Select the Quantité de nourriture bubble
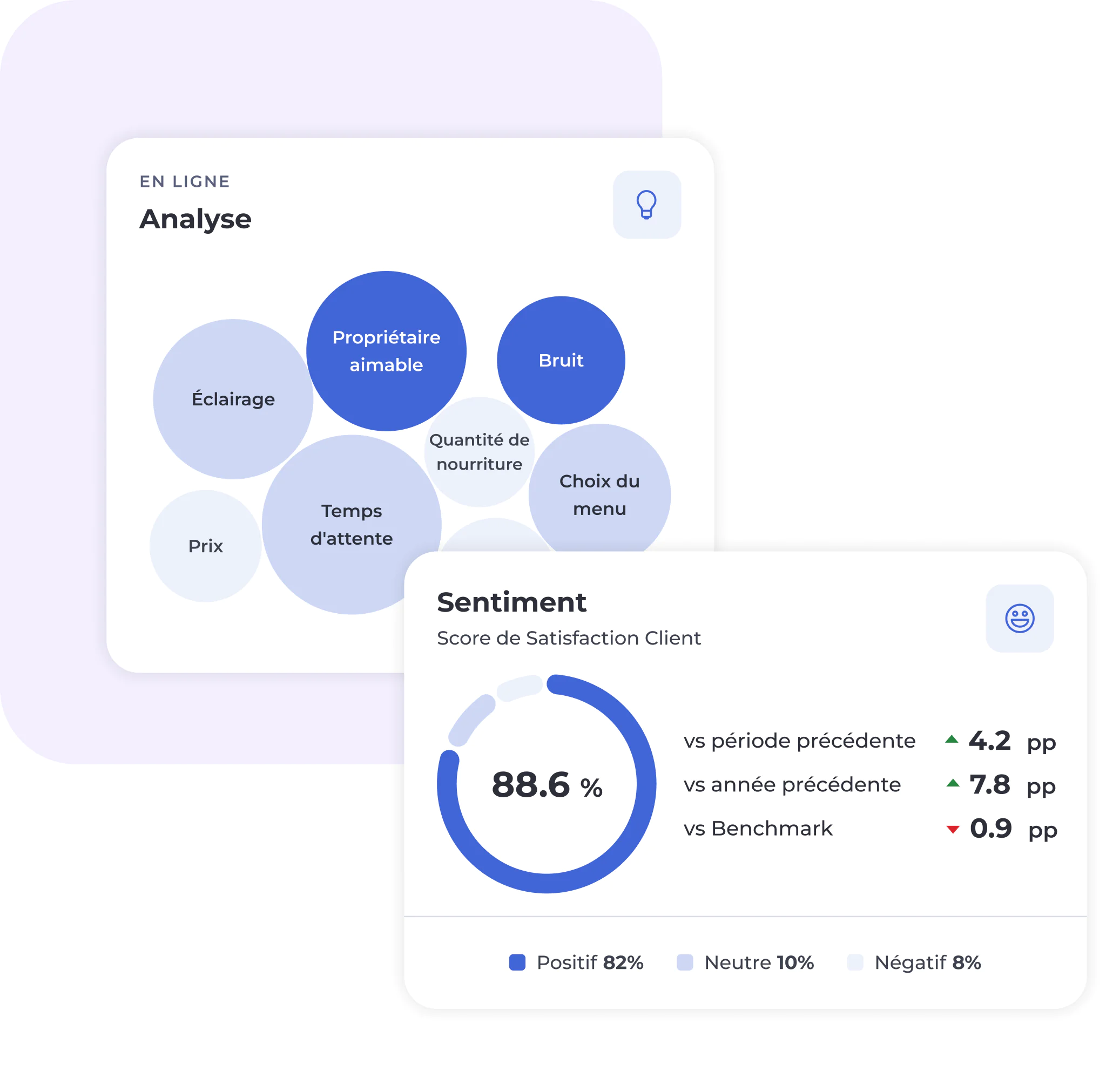 pos(480,452)
